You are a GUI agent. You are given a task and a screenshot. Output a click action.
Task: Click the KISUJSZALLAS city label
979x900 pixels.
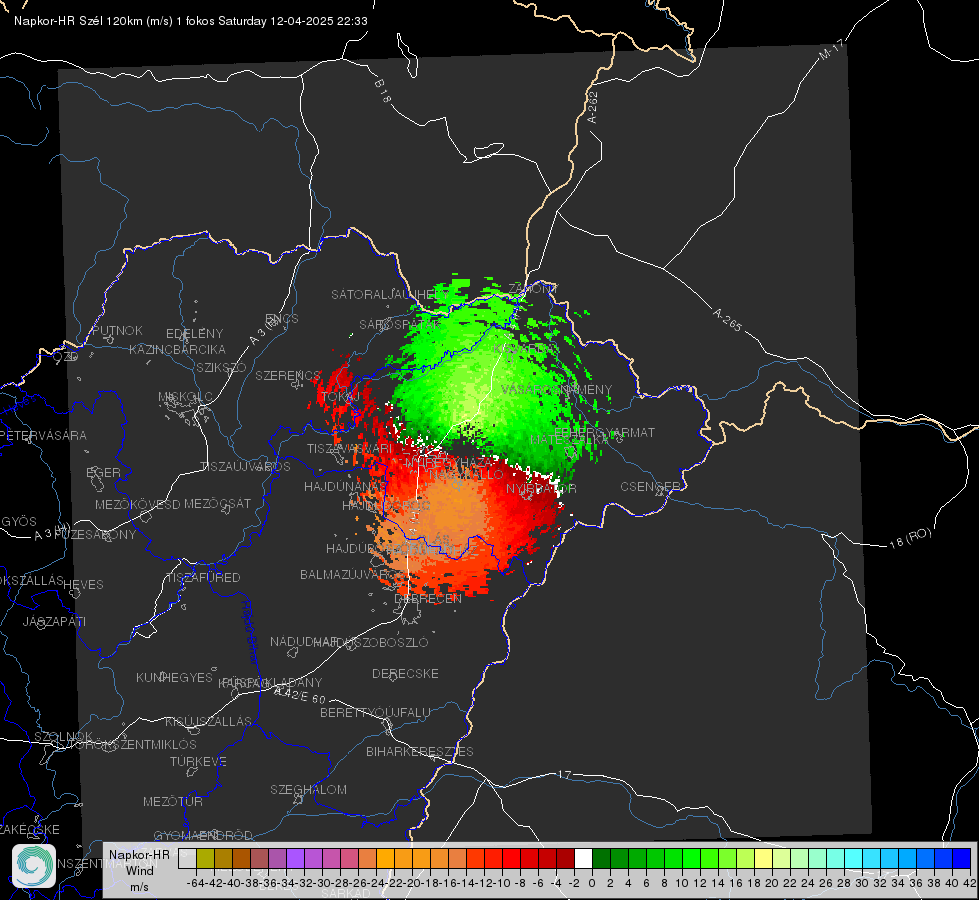click(208, 721)
